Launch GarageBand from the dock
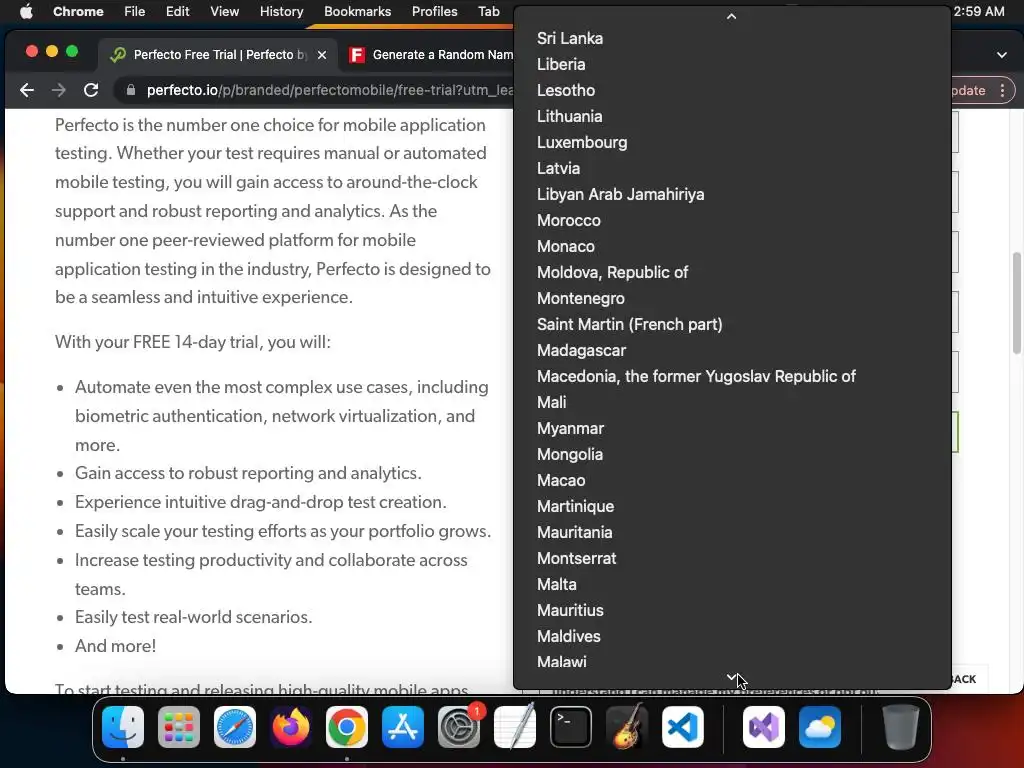 click(627, 727)
